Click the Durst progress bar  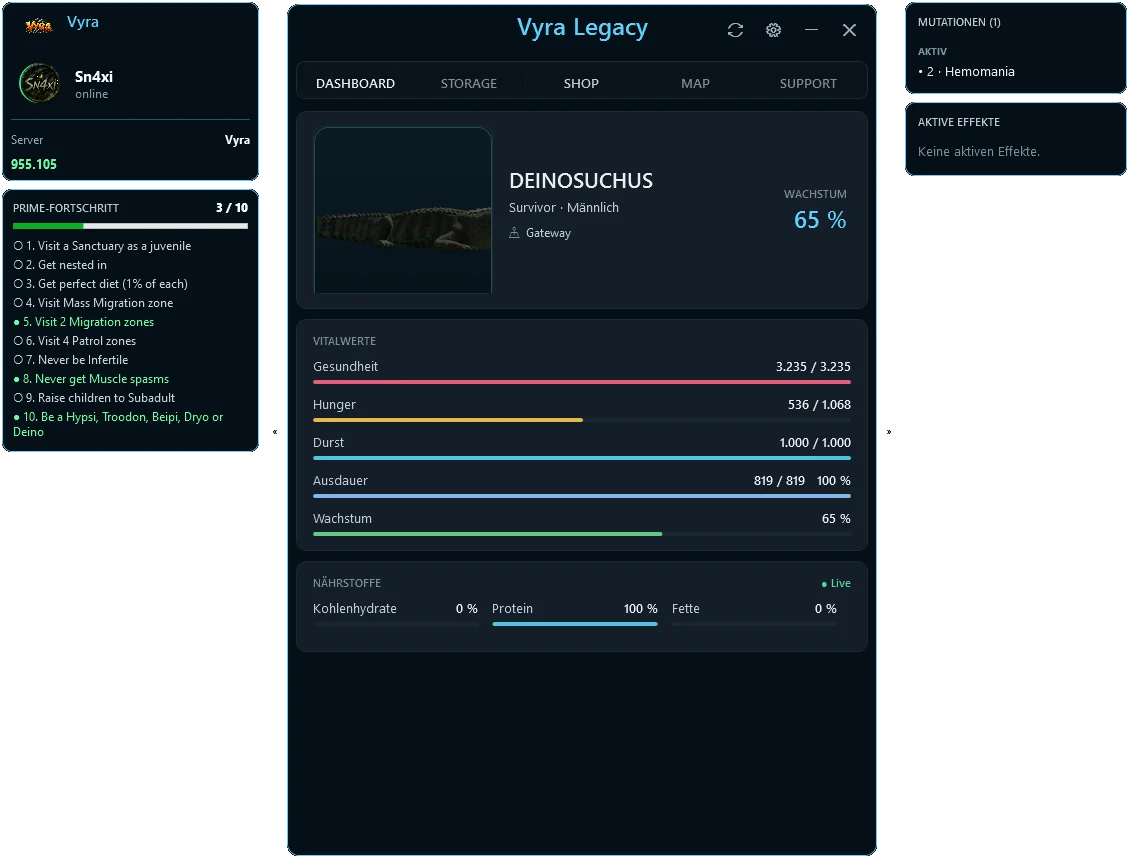[x=582, y=458]
